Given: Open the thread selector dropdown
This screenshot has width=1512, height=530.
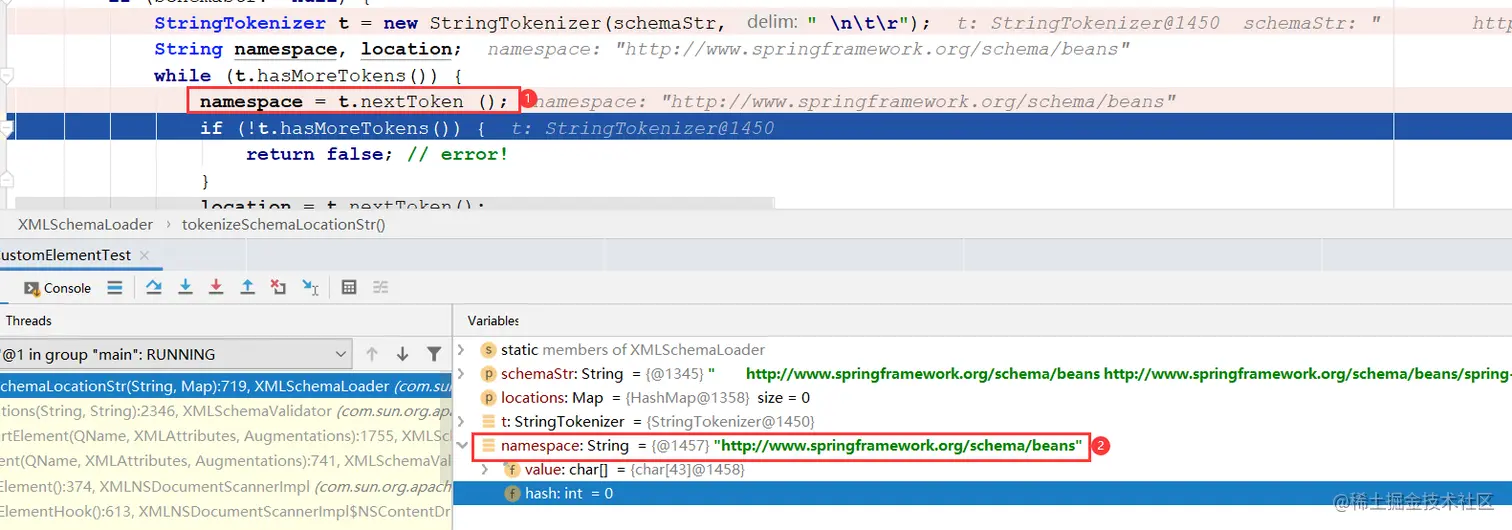Looking at the screenshot, I should [x=175, y=354].
